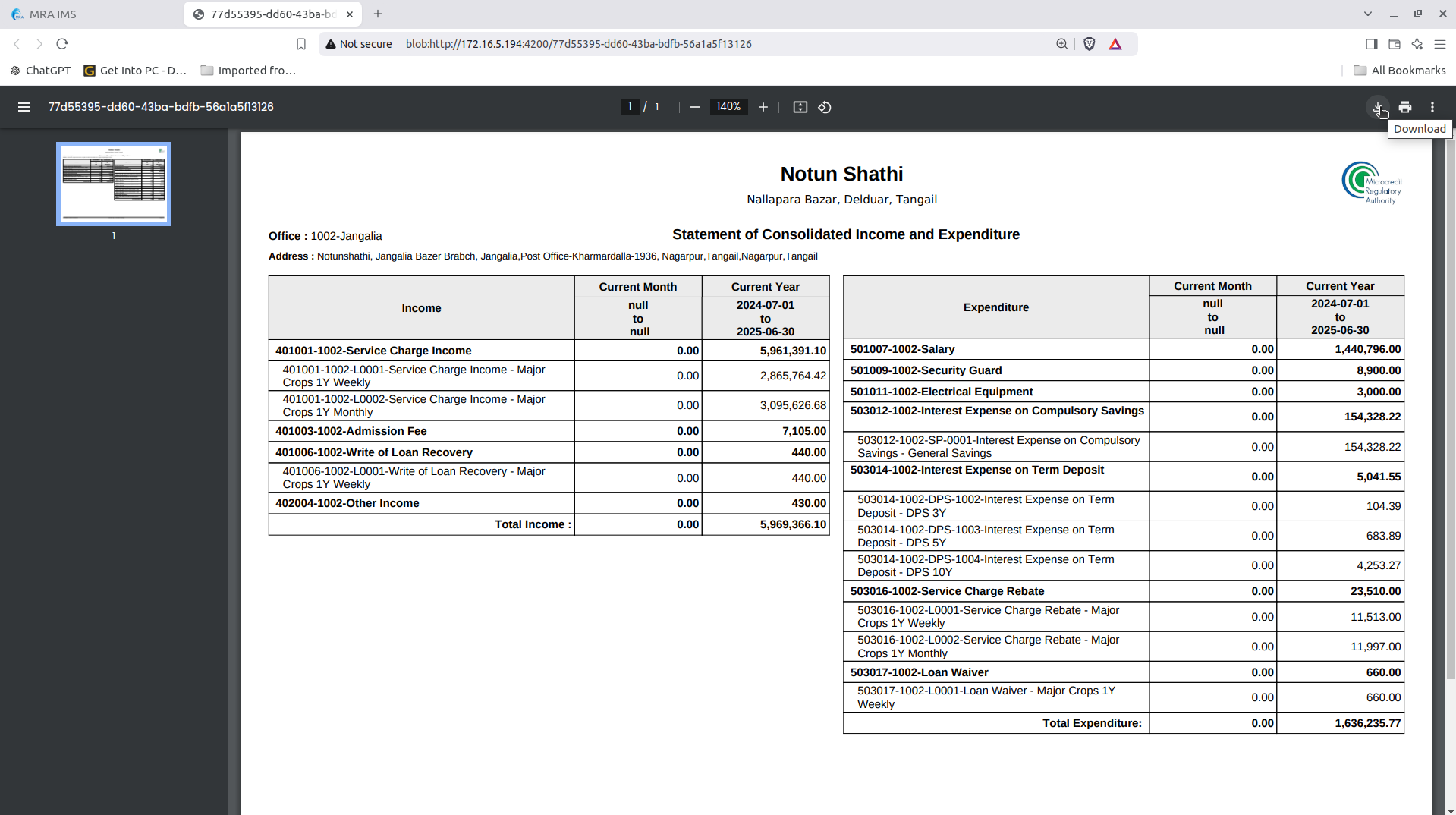Viewport: 1456px width, 815px height.
Task: Go forward in browser history
Action: tap(39, 44)
